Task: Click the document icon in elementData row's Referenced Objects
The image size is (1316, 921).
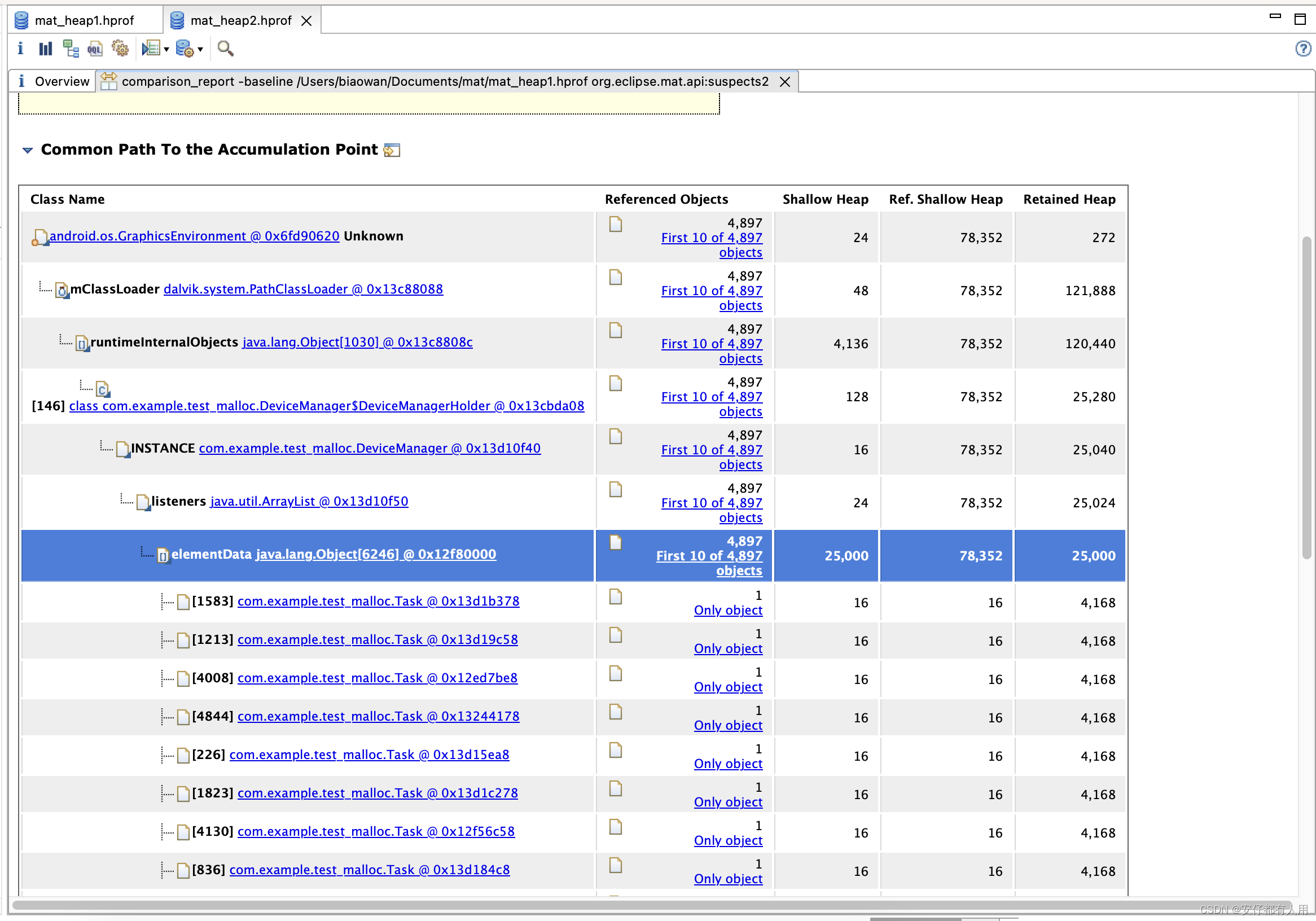Action: click(616, 542)
